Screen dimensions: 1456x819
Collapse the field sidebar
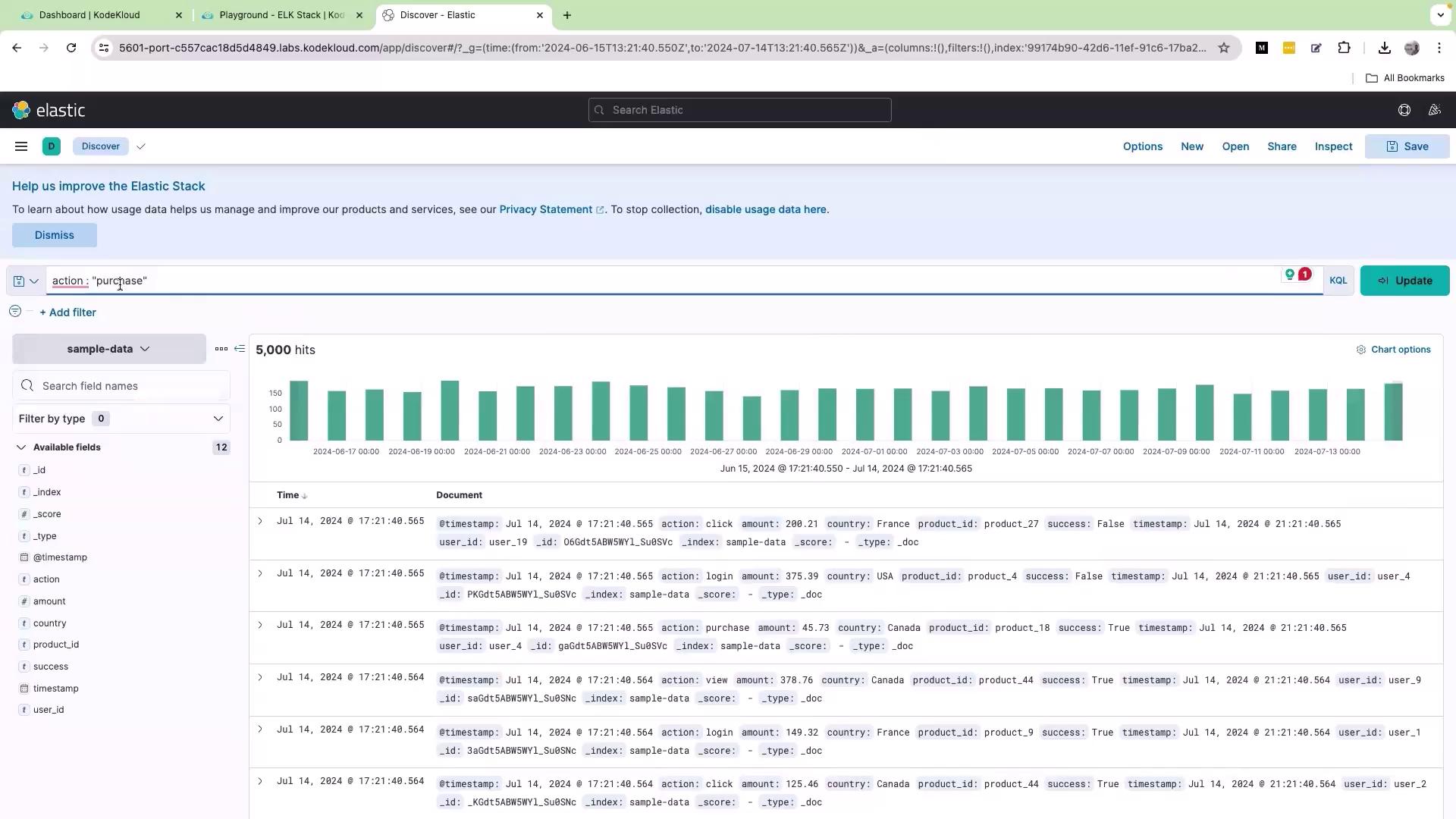click(x=240, y=349)
